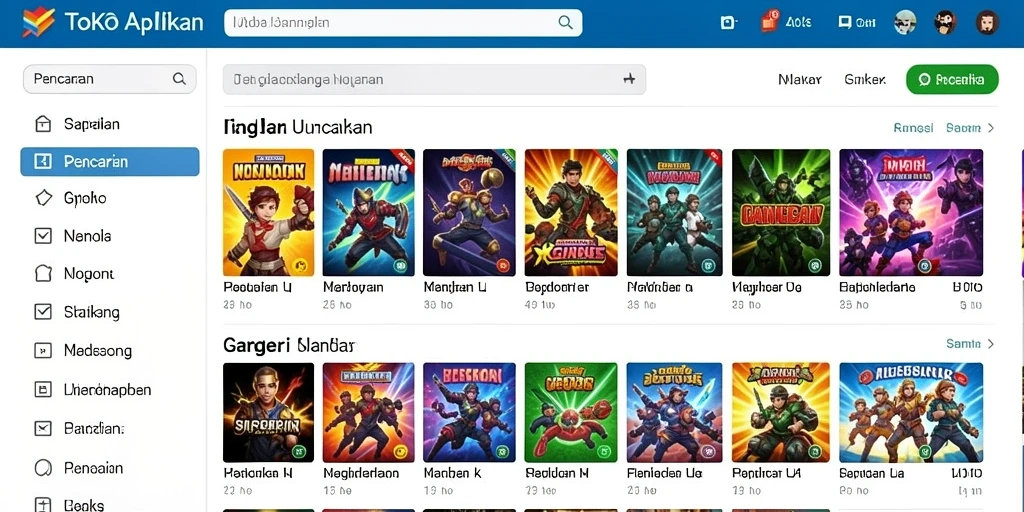This screenshot has width=1024, height=512.
Task: Click the Uneranapben sidebar icon
Action: 42,390
